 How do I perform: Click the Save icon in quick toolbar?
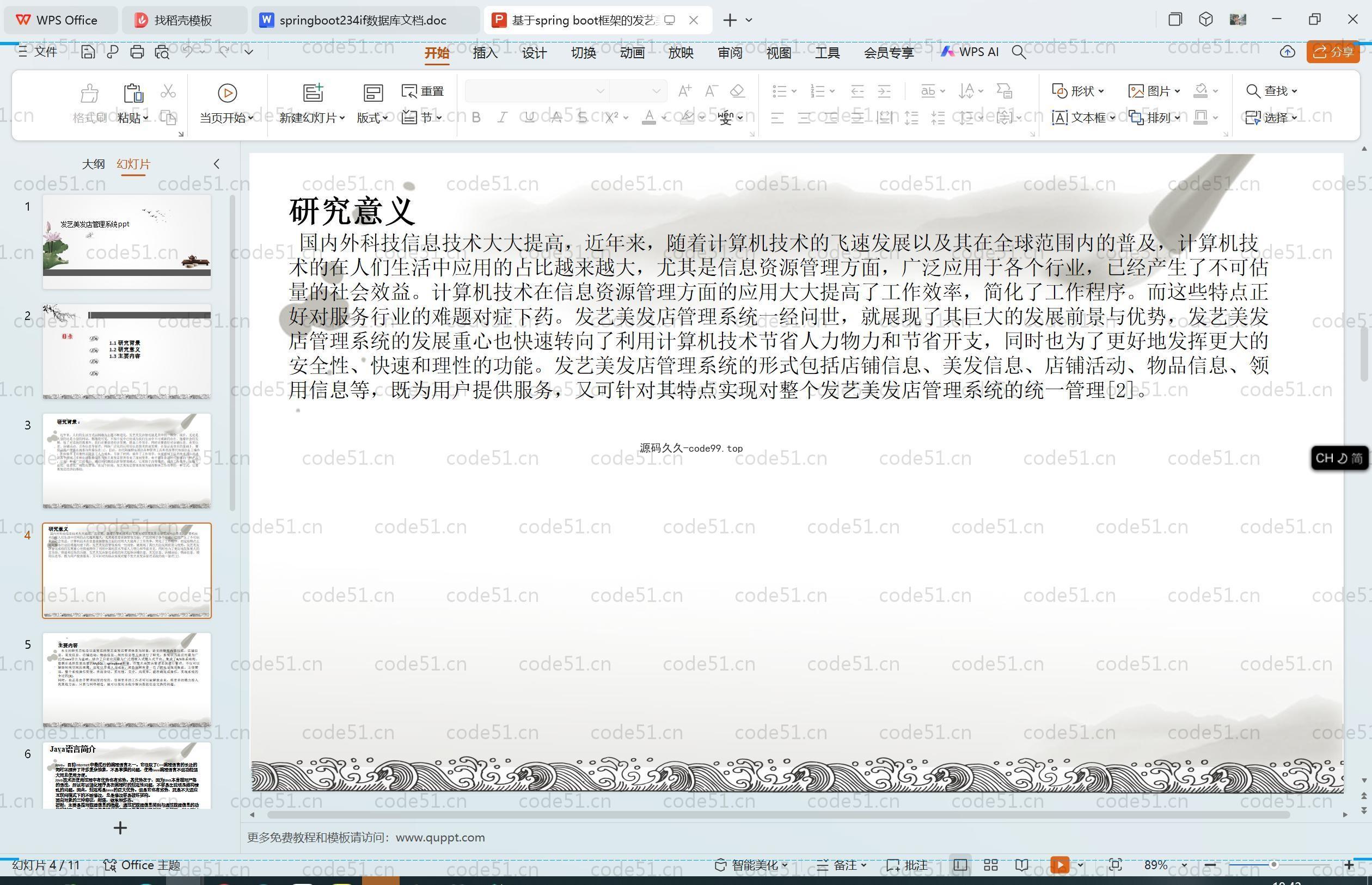[x=88, y=52]
